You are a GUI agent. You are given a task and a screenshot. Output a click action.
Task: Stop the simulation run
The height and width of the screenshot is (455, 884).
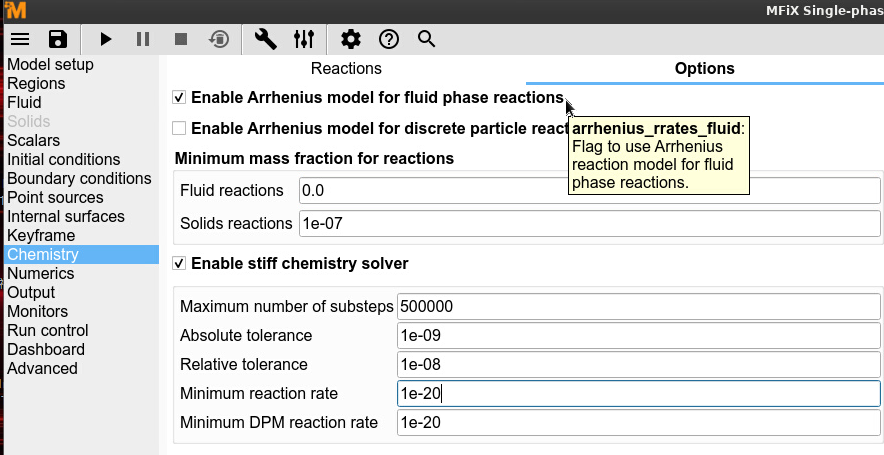[181, 39]
